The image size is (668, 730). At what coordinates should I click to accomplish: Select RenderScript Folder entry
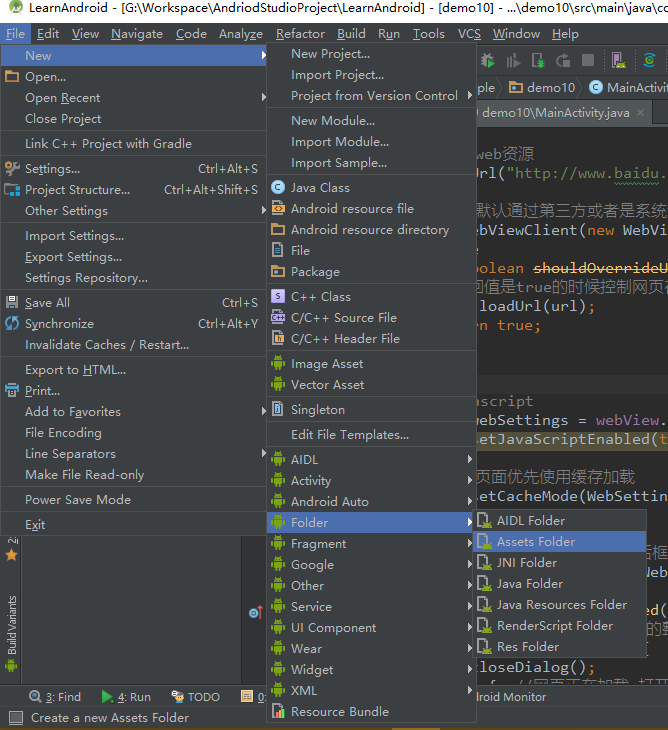(560, 625)
